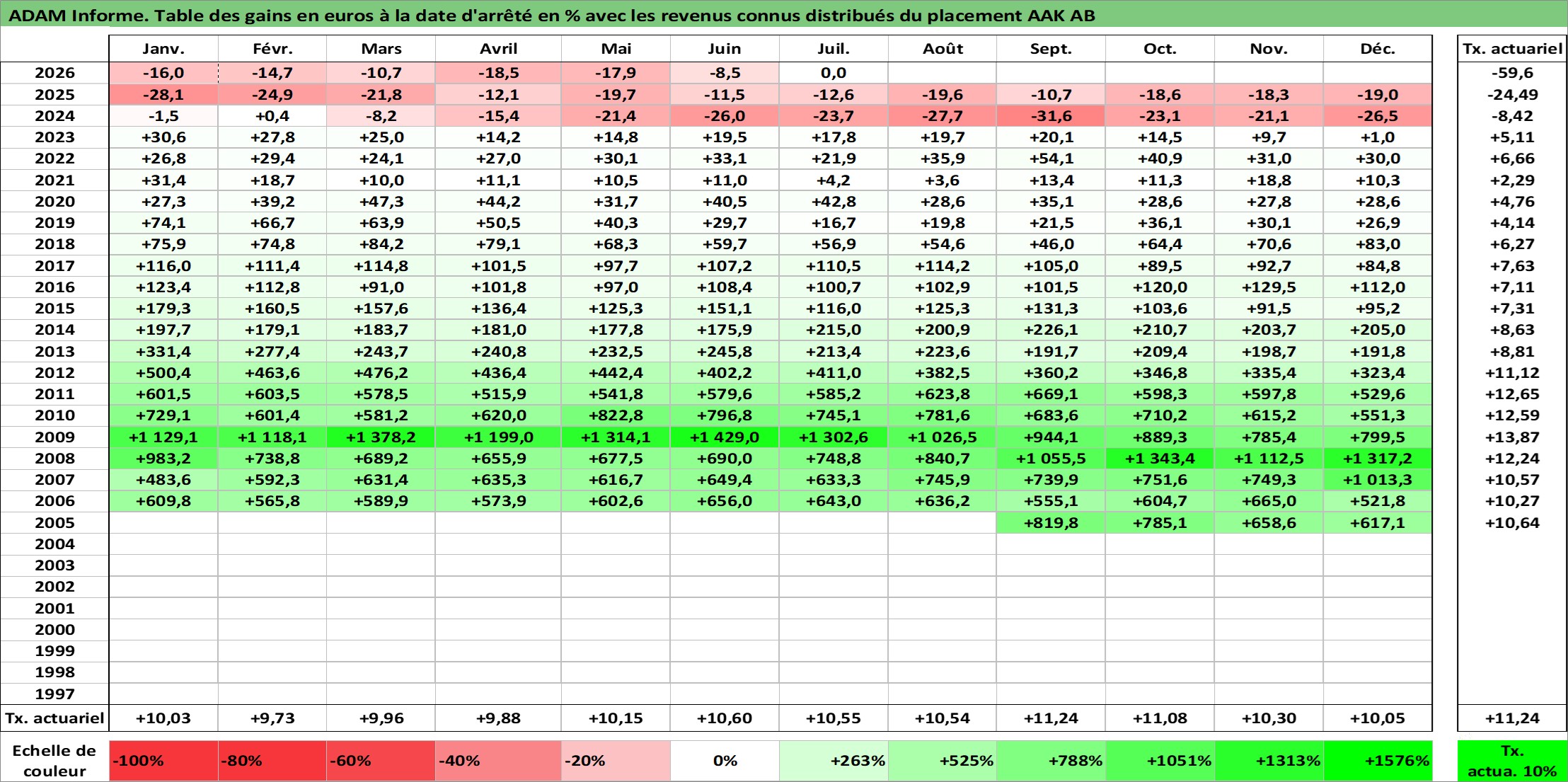The width and height of the screenshot is (1568, 782).
Task: Select the cell showing +1 378,2
Action: [x=381, y=437]
